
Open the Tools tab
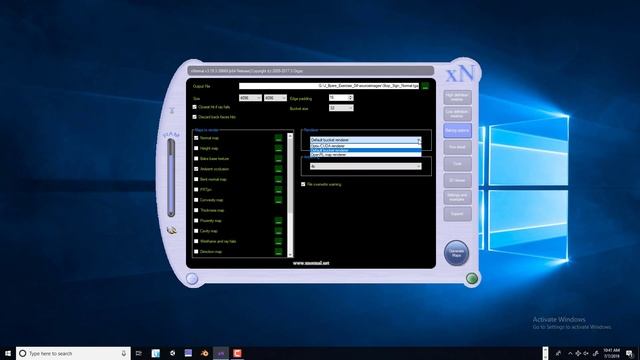tap(457, 164)
